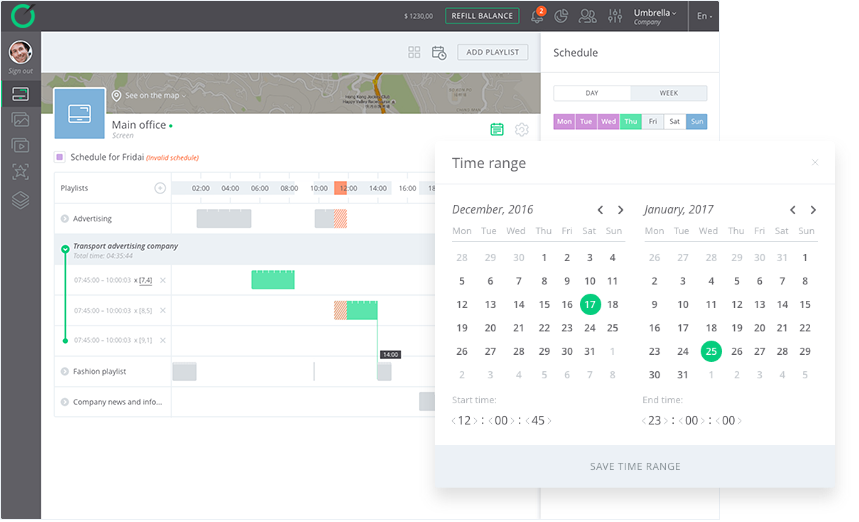Select the Mon day toggle
This screenshot has width=859, height=522.
(x=564, y=122)
